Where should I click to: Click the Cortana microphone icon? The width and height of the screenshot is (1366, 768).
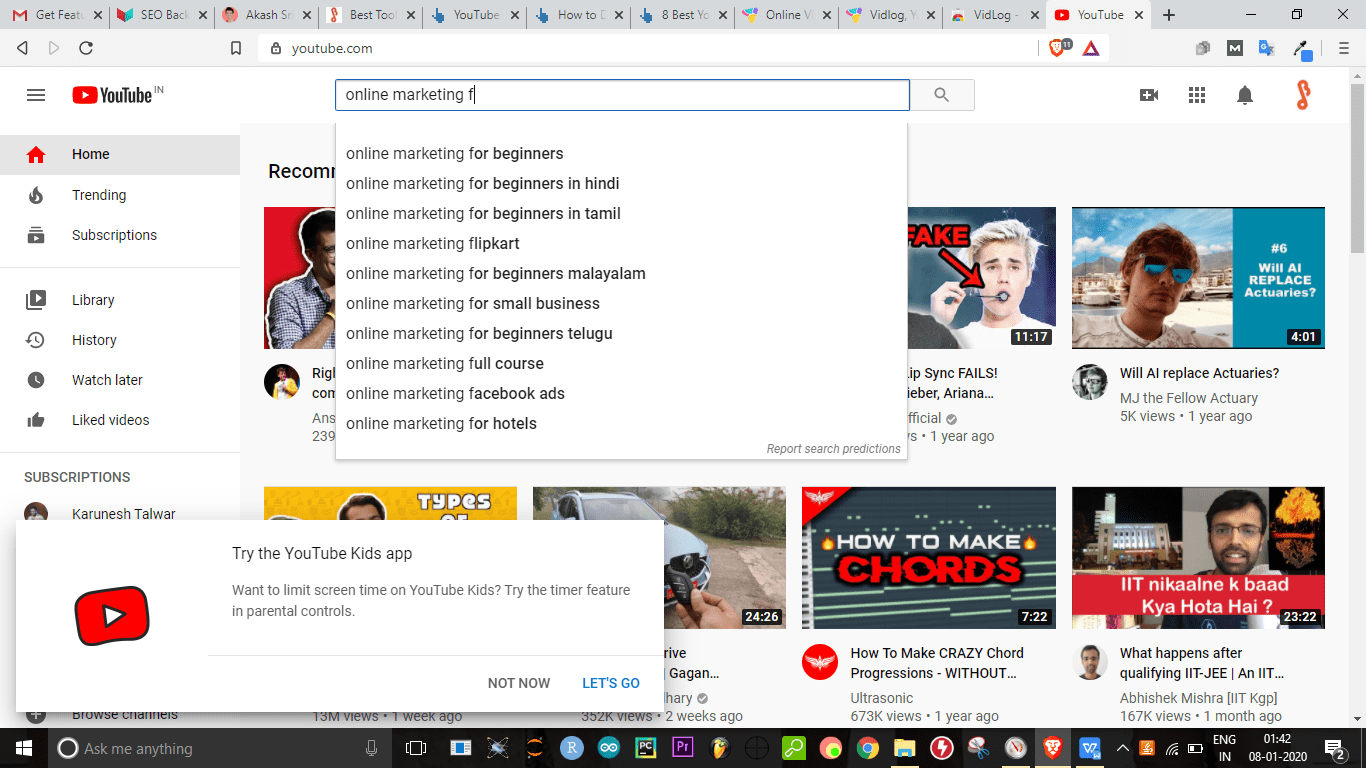pyautogui.click(x=372, y=748)
